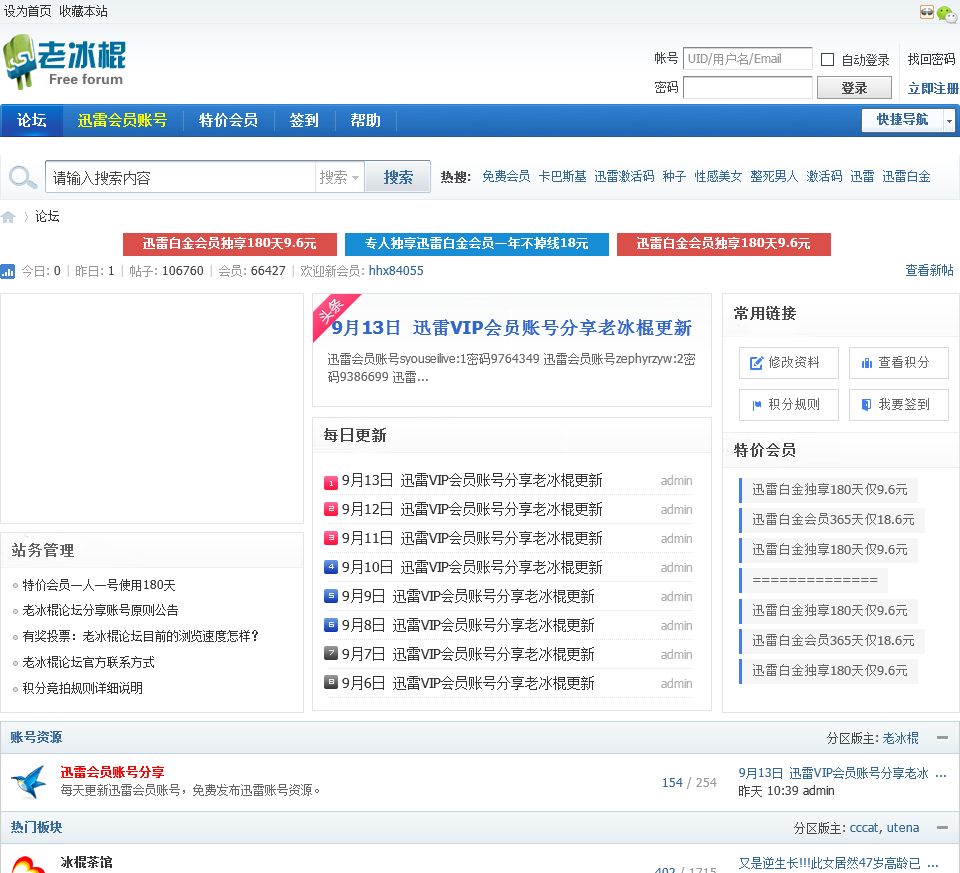
Task: Open the 迅雷会员账号分享 board title
Action: tap(113, 773)
